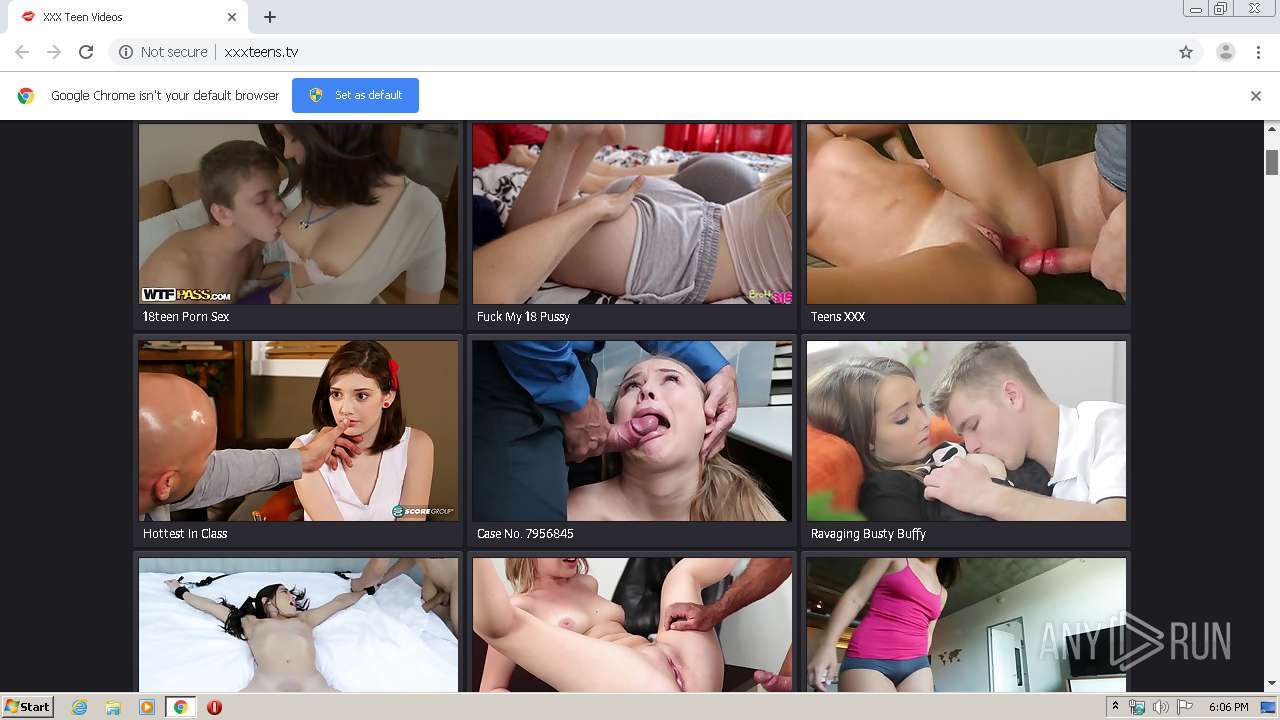Viewport: 1280px width, 720px height.
Task: Open the Action Center flag icon
Action: tap(1185, 707)
